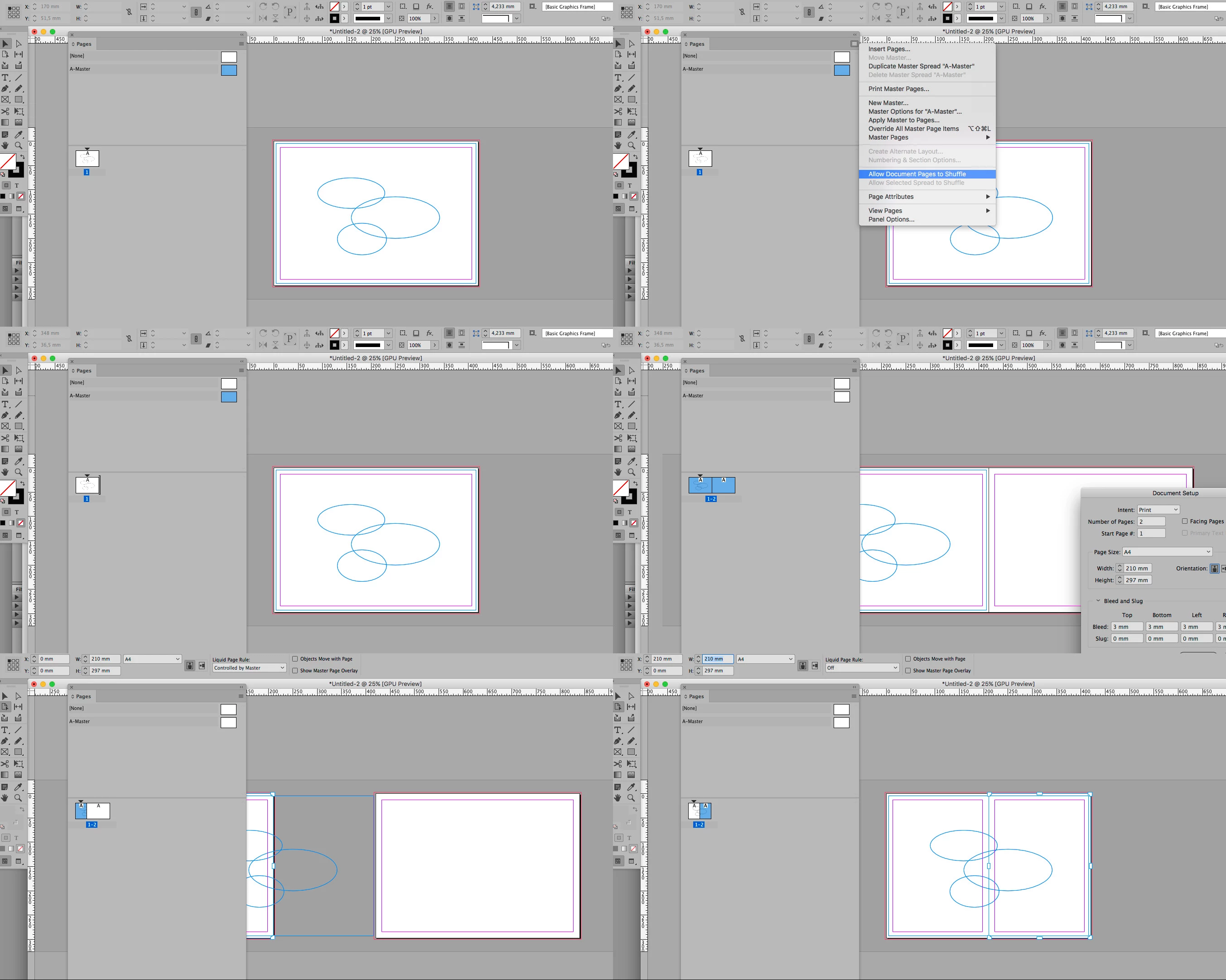Click Apply Master to Pages... menu entry
This screenshot has width=1226, height=980.
coord(903,120)
